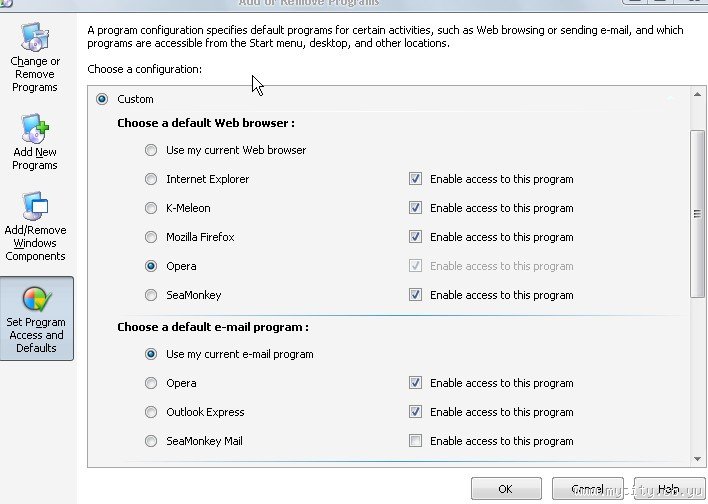Select the Custom configuration radio button
Viewport: 708px width, 504px height.
[102, 99]
